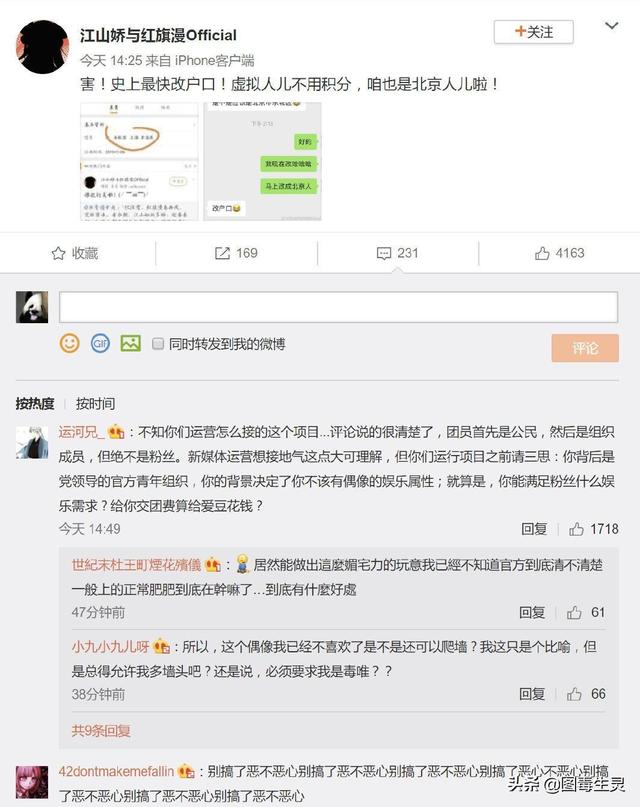Screen dimensions: 640x807
Task: Like the post with 4163 thumbs-up
Action: click(x=542, y=253)
